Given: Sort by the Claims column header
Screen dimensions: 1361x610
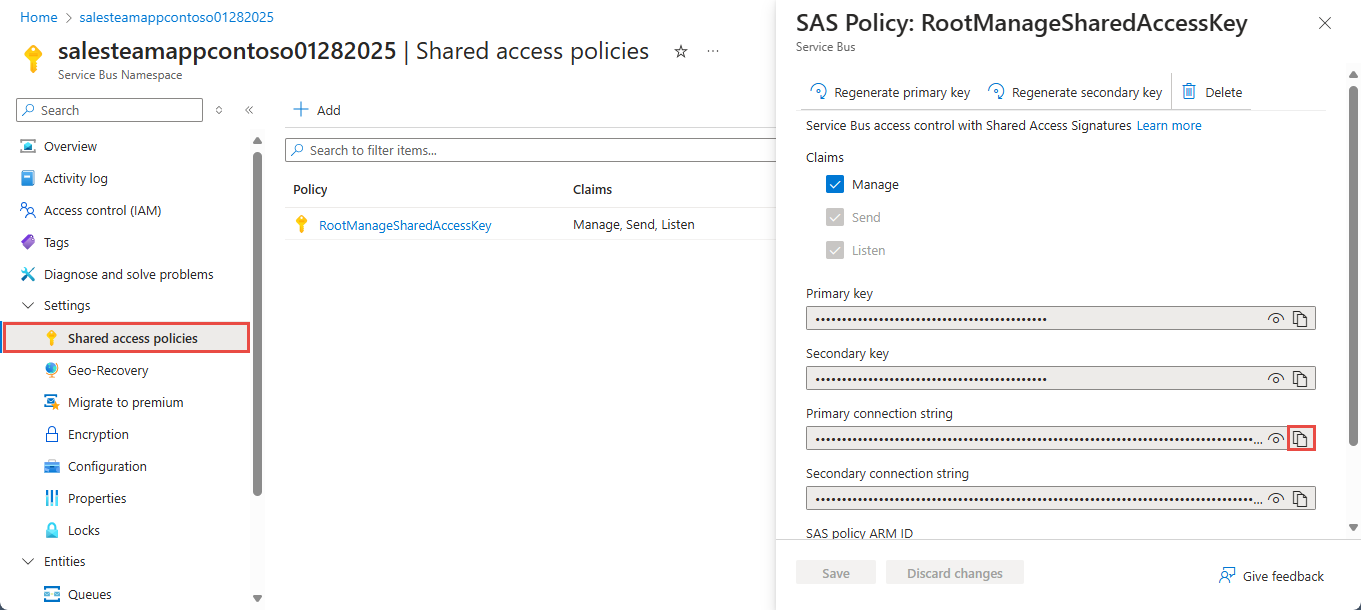Looking at the screenshot, I should pos(592,189).
